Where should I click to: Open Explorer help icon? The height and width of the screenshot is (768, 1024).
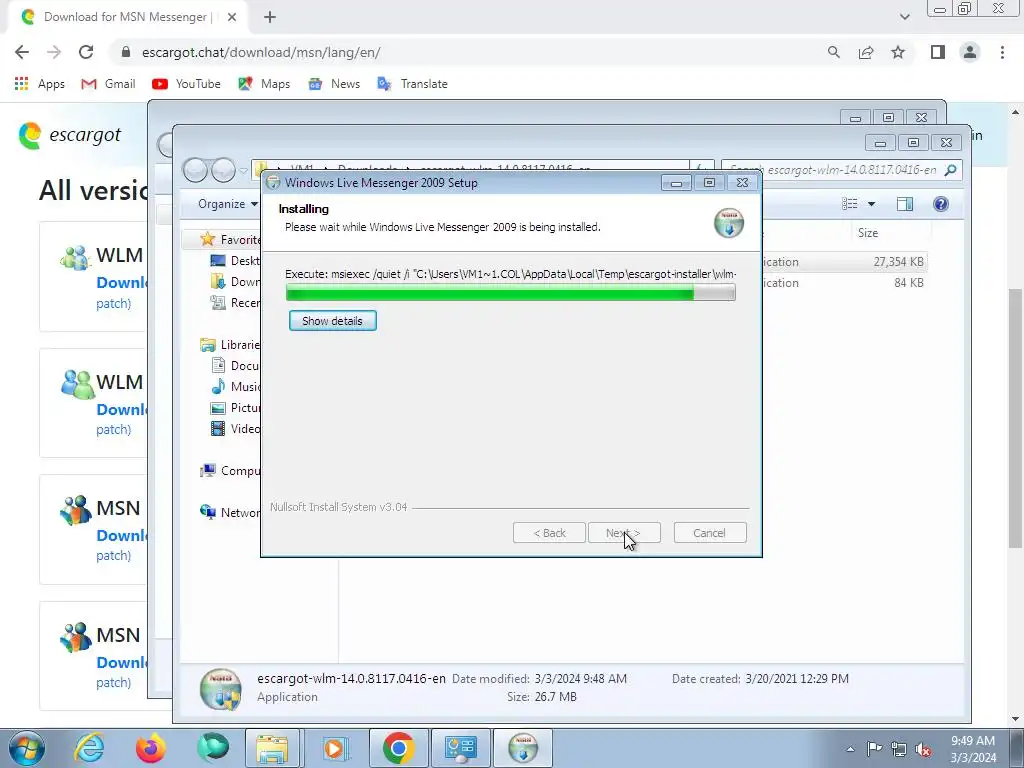(940, 204)
